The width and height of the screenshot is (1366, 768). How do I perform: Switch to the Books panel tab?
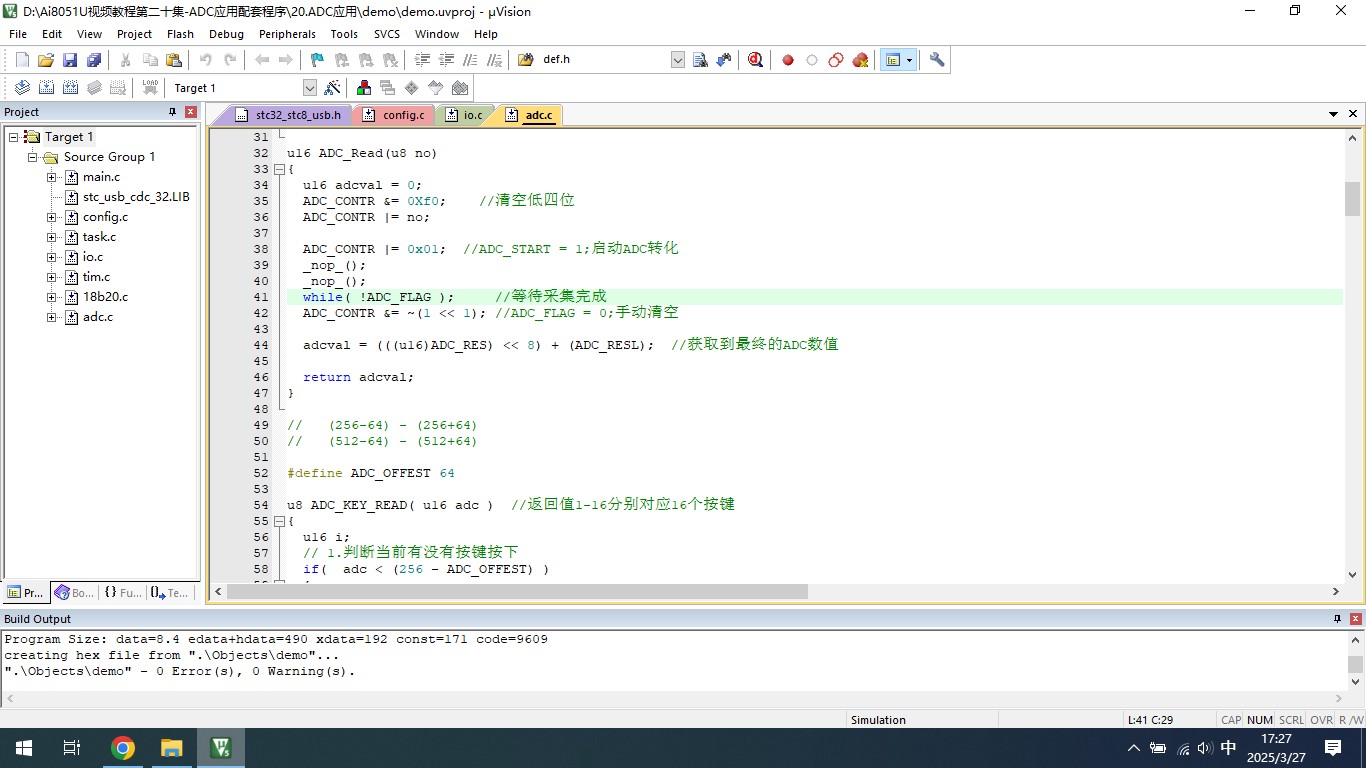pyautogui.click(x=75, y=593)
